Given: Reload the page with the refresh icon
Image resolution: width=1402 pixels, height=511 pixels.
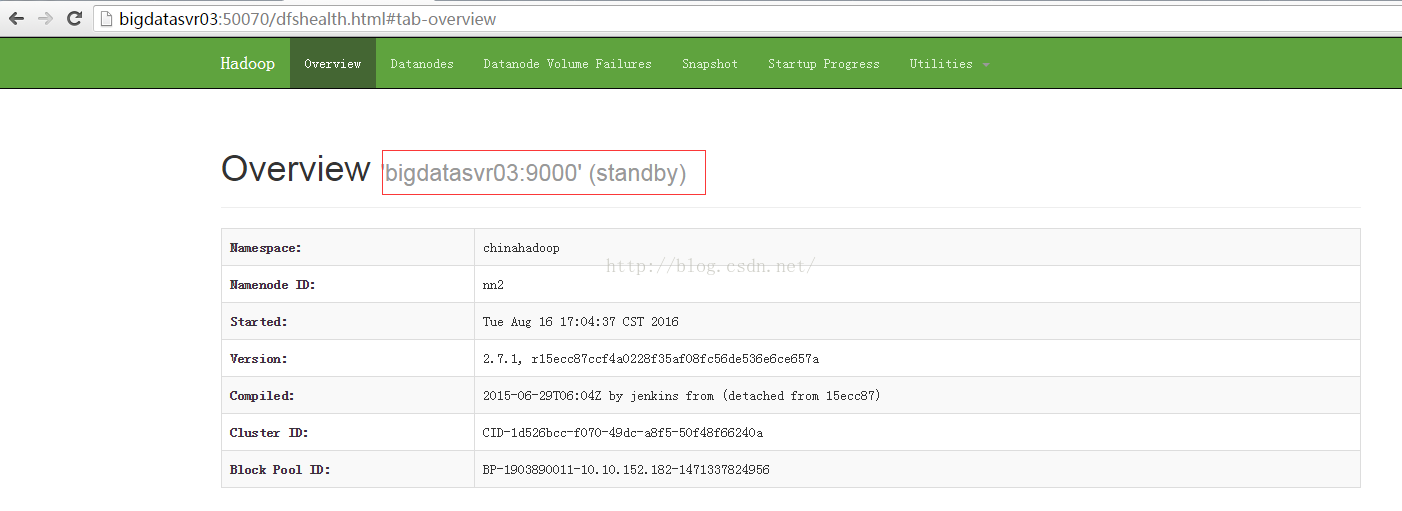Looking at the screenshot, I should (x=74, y=18).
